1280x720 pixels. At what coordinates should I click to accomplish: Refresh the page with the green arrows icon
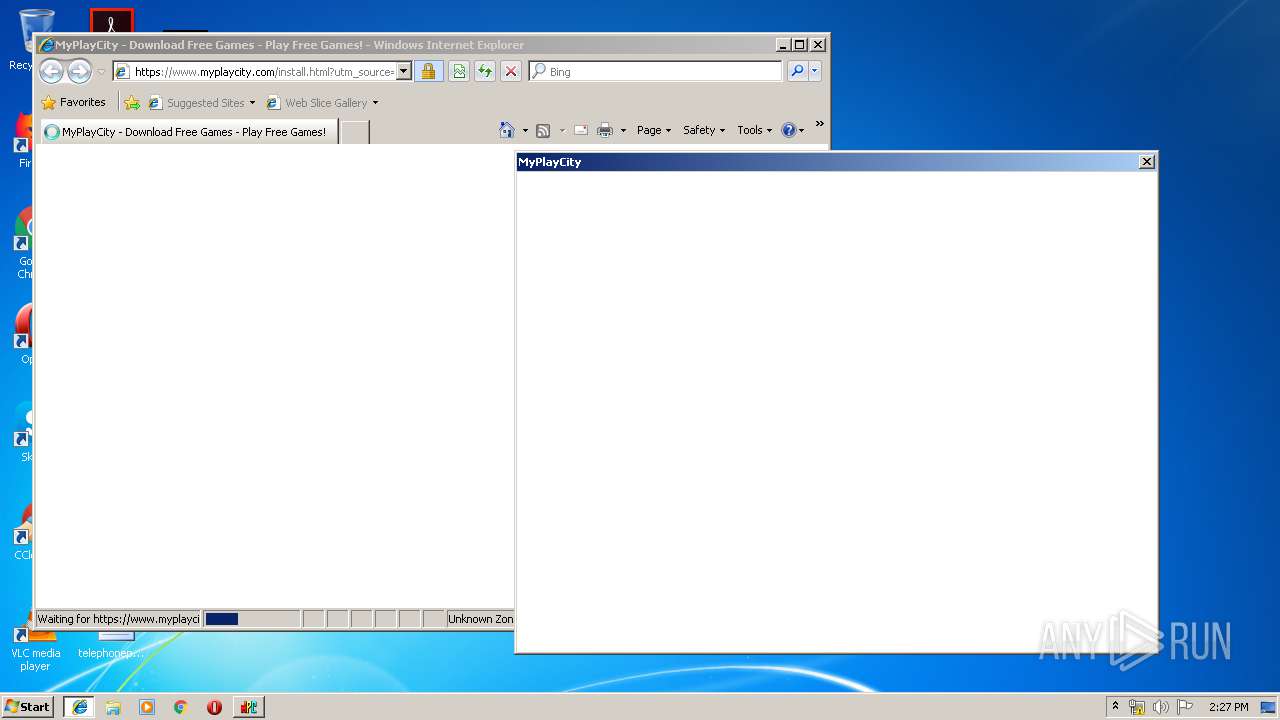[x=485, y=71]
